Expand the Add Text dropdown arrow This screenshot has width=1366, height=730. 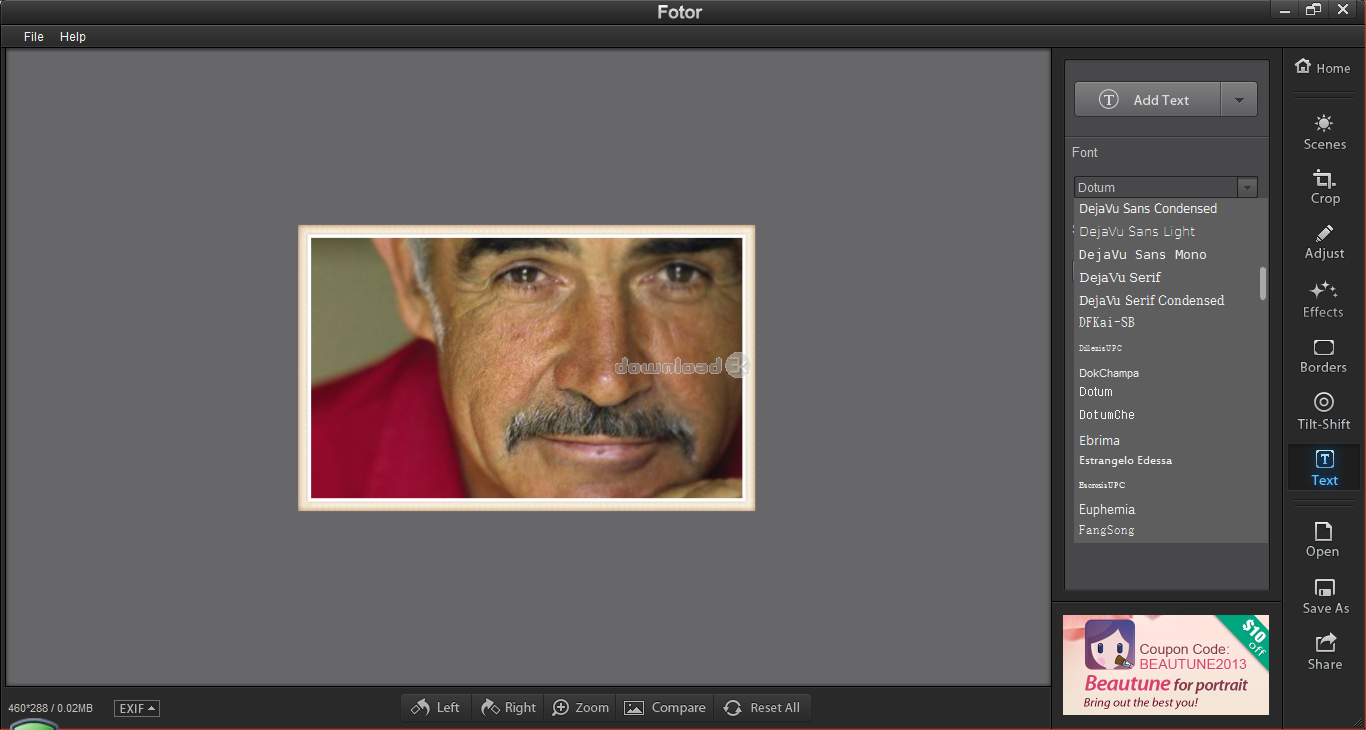(1239, 100)
